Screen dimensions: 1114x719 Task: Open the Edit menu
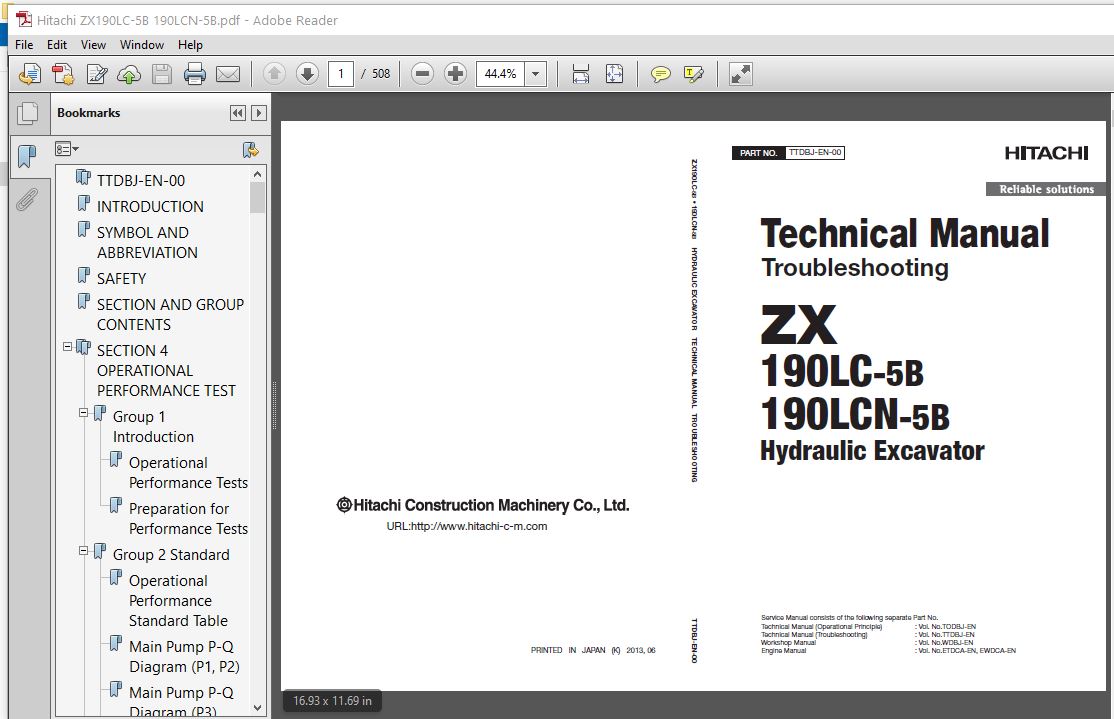[57, 45]
